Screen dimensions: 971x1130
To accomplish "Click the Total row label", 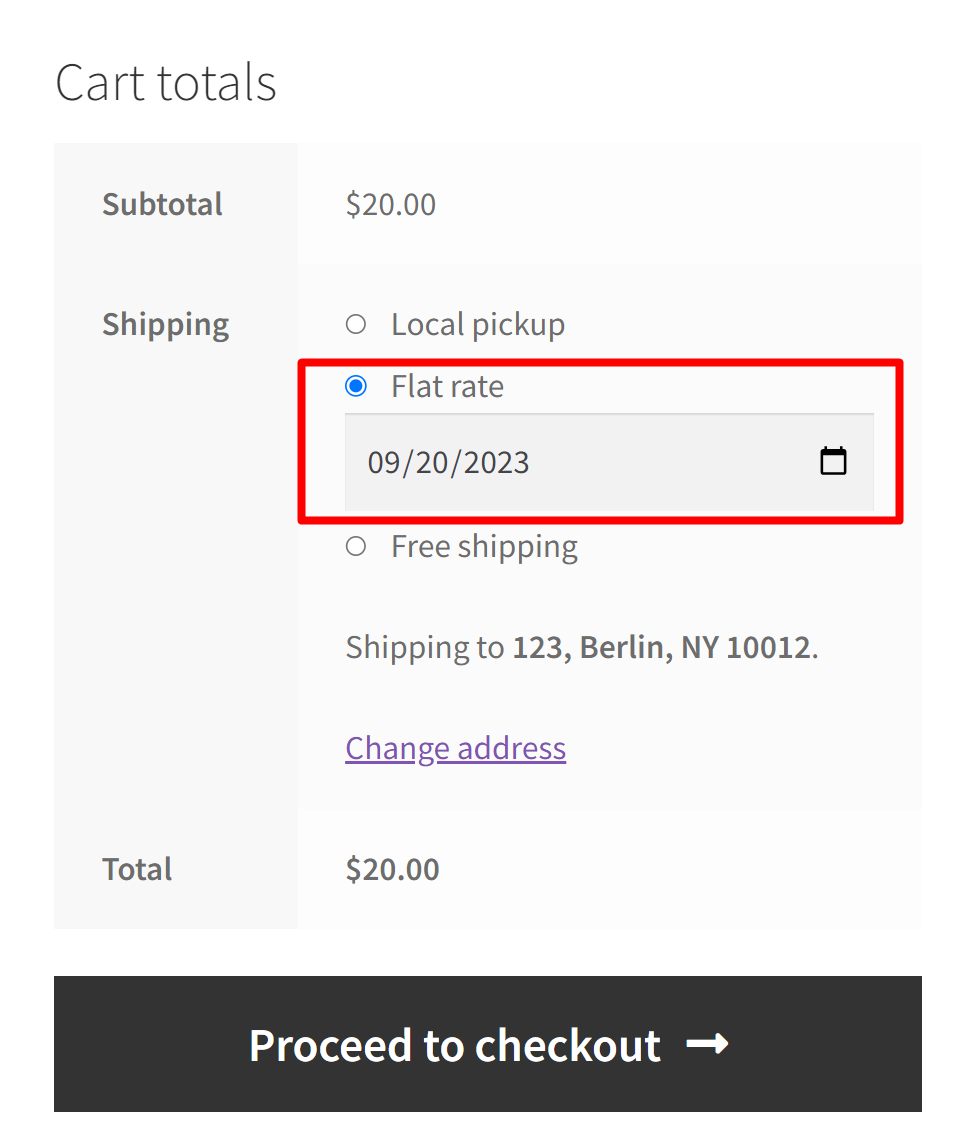I will click(137, 868).
